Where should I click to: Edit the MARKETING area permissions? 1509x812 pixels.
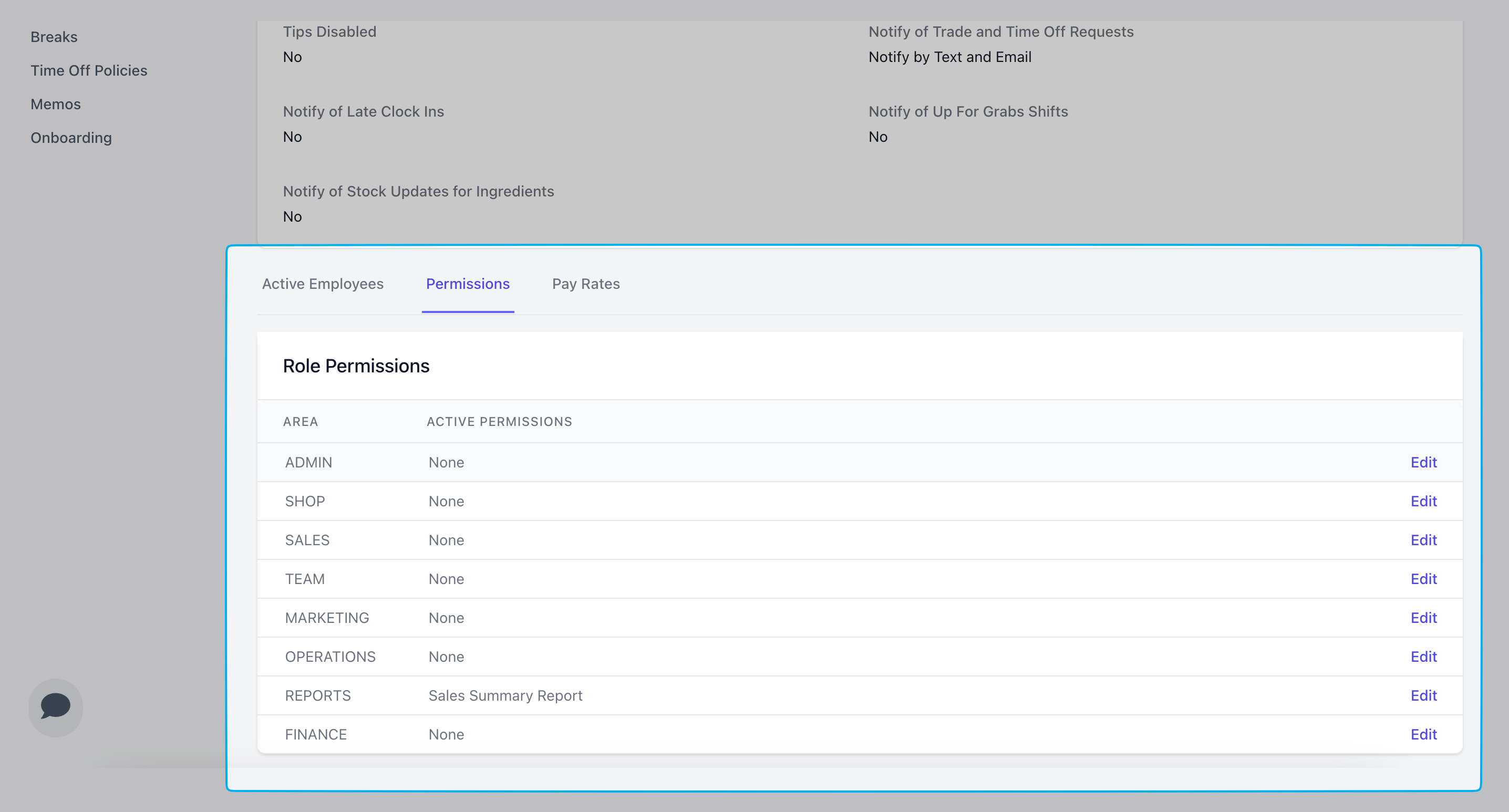tap(1423, 618)
